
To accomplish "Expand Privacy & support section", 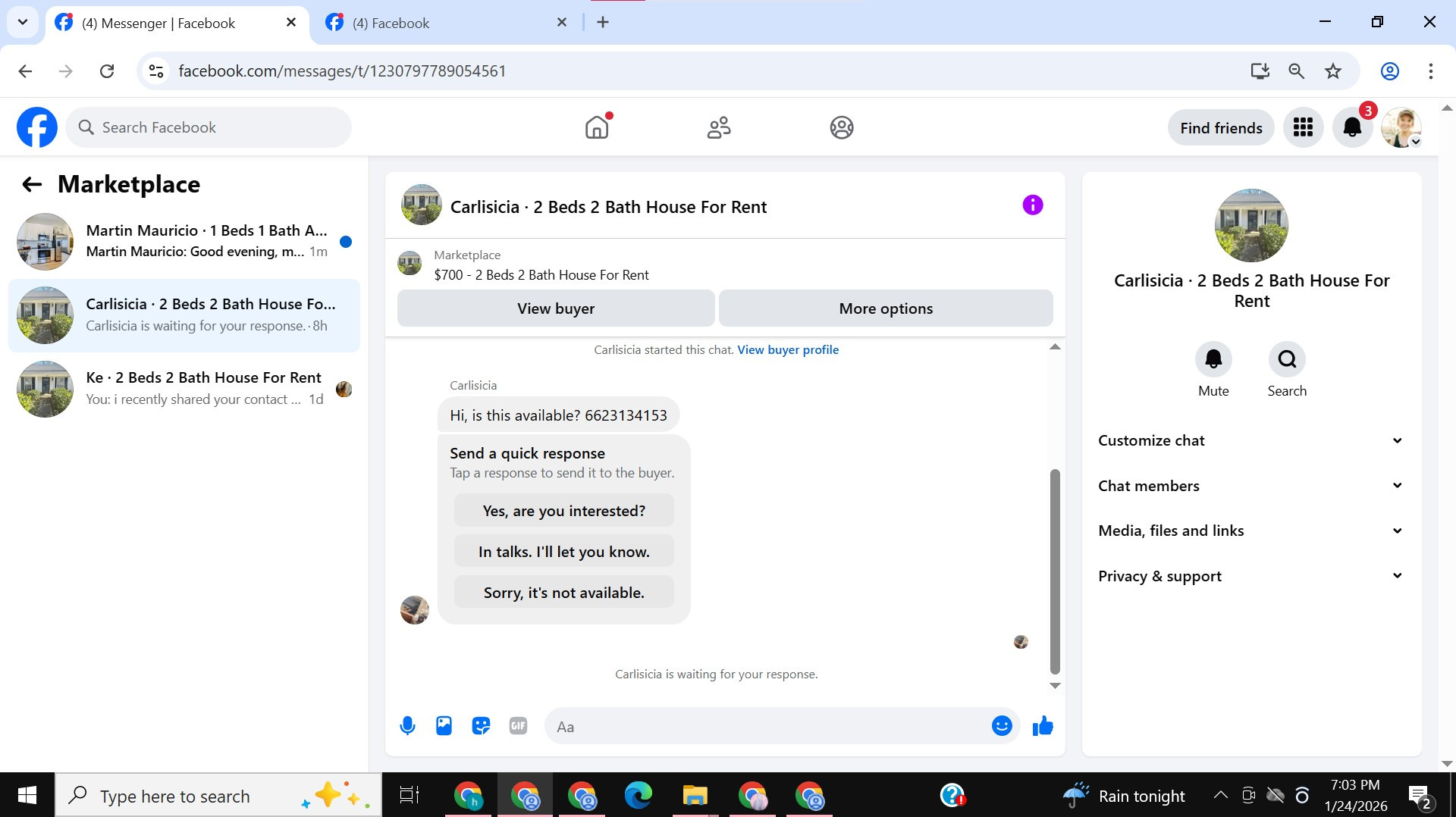I will click(x=1251, y=576).
